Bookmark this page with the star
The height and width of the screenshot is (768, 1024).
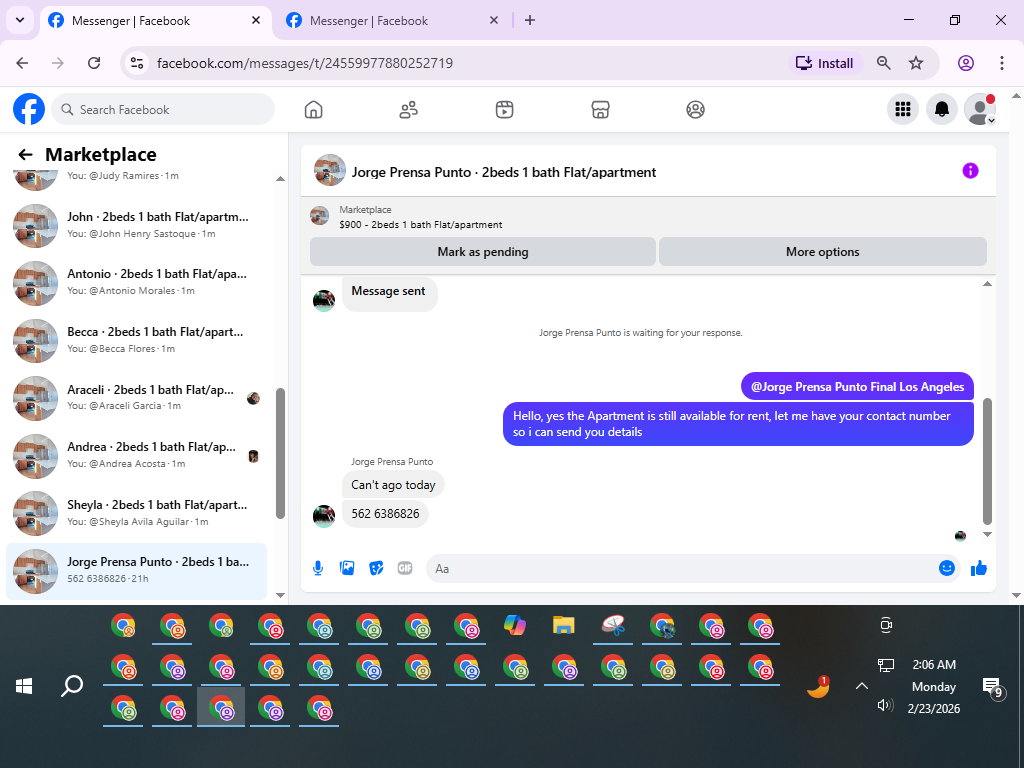[x=916, y=63]
